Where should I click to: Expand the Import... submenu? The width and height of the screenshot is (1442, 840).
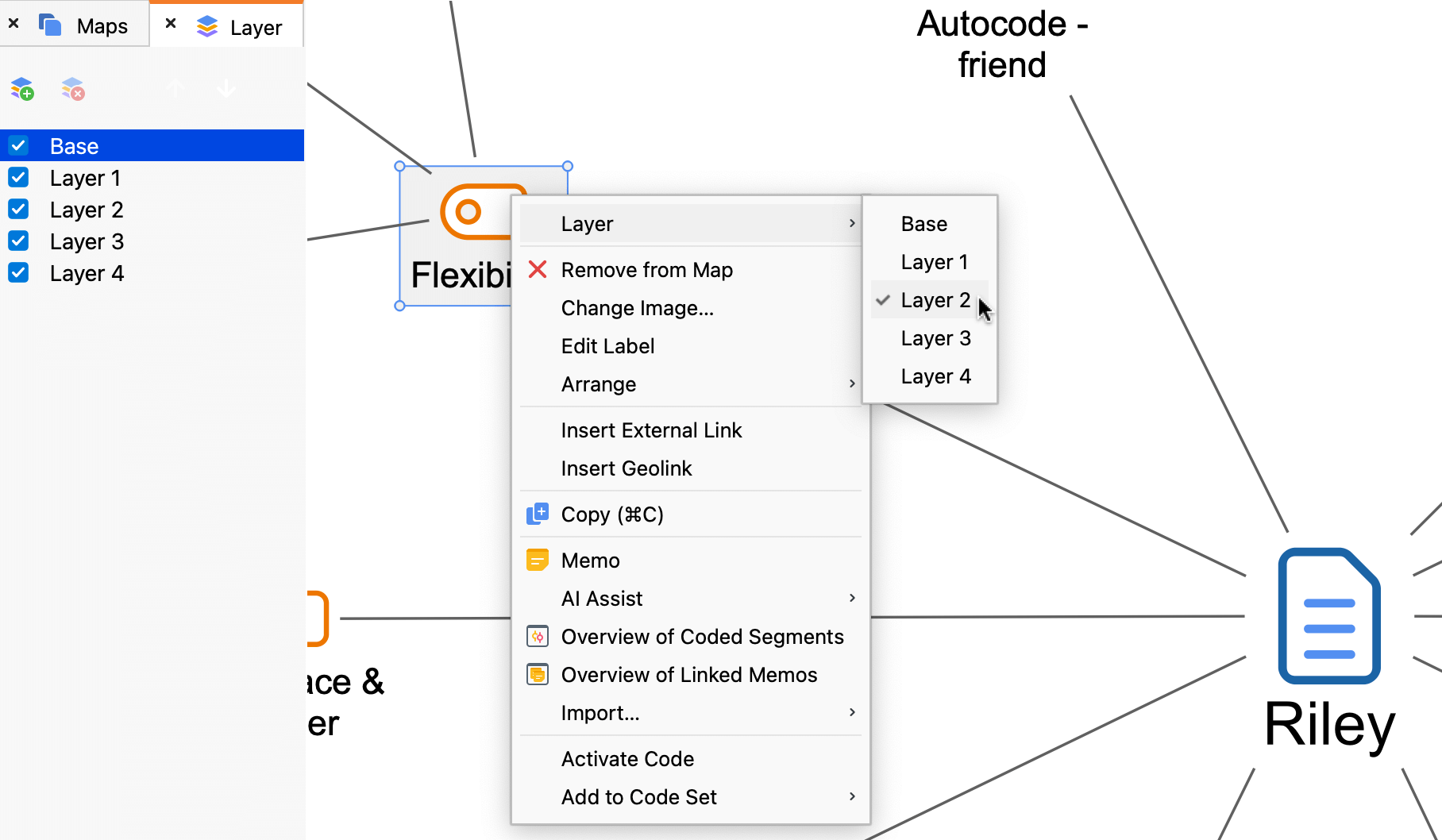(x=690, y=713)
